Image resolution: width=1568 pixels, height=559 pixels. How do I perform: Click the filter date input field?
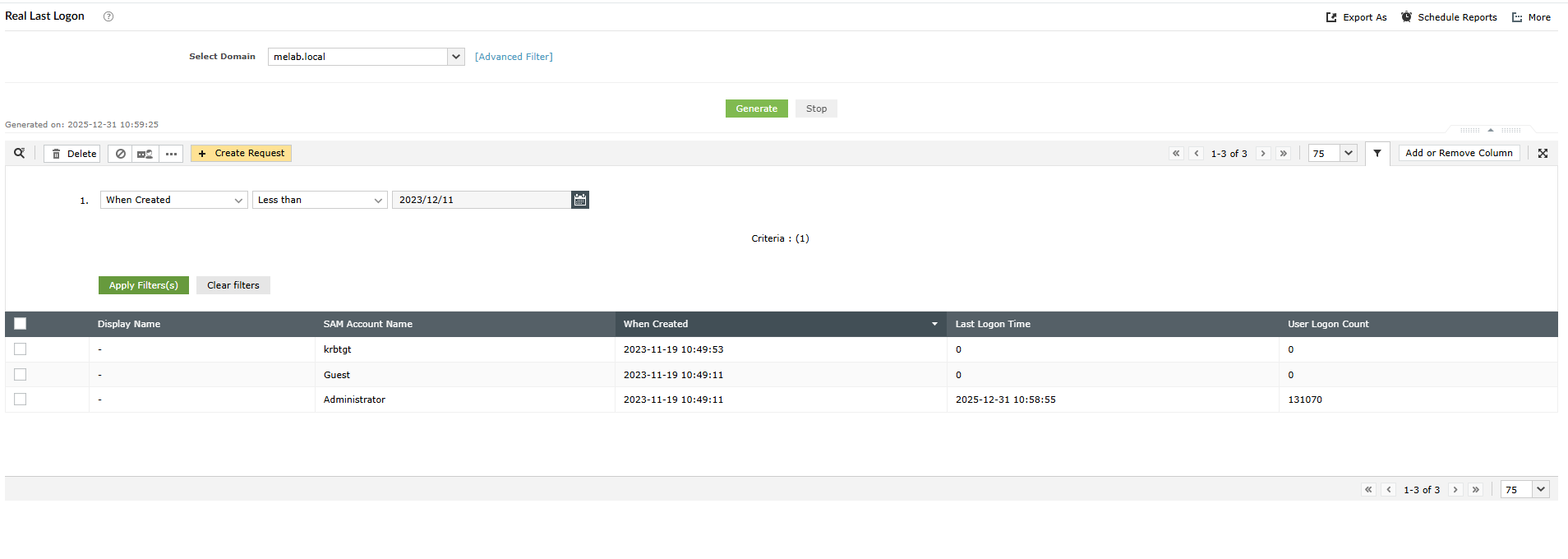481,200
